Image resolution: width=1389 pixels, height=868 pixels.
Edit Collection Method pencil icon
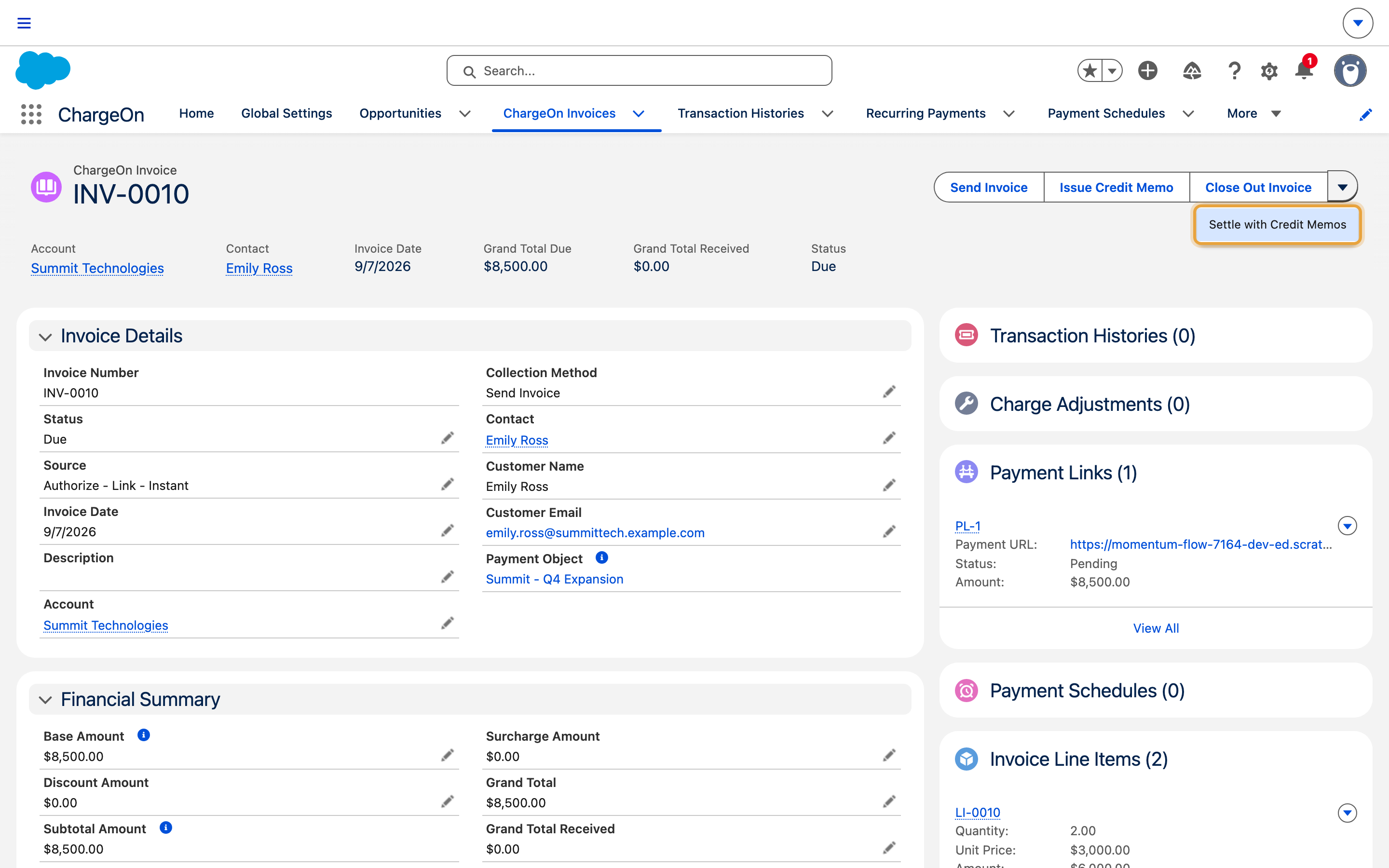[890, 392]
